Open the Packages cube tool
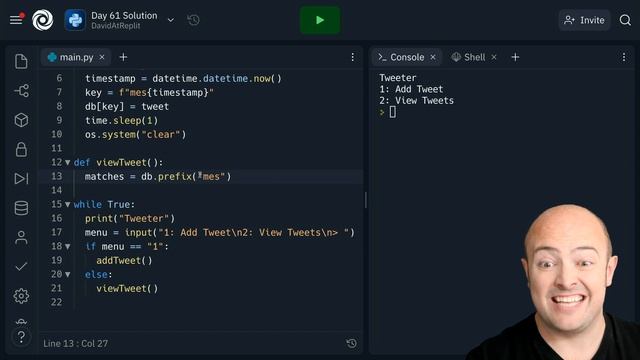The height and width of the screenshot is (360, 640). point(21,120)
